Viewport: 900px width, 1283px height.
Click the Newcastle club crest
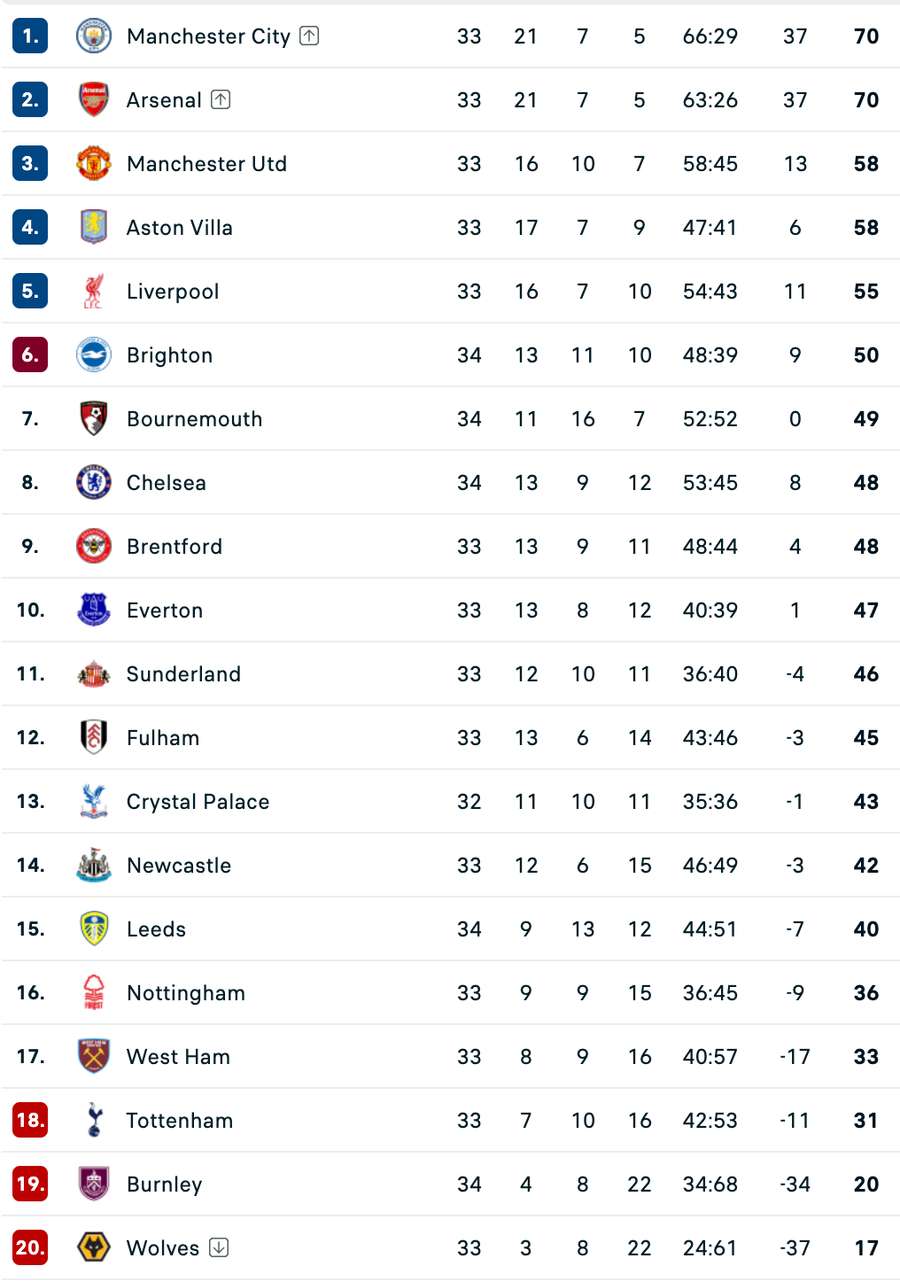pyautogui.click(x=93, y=865)
